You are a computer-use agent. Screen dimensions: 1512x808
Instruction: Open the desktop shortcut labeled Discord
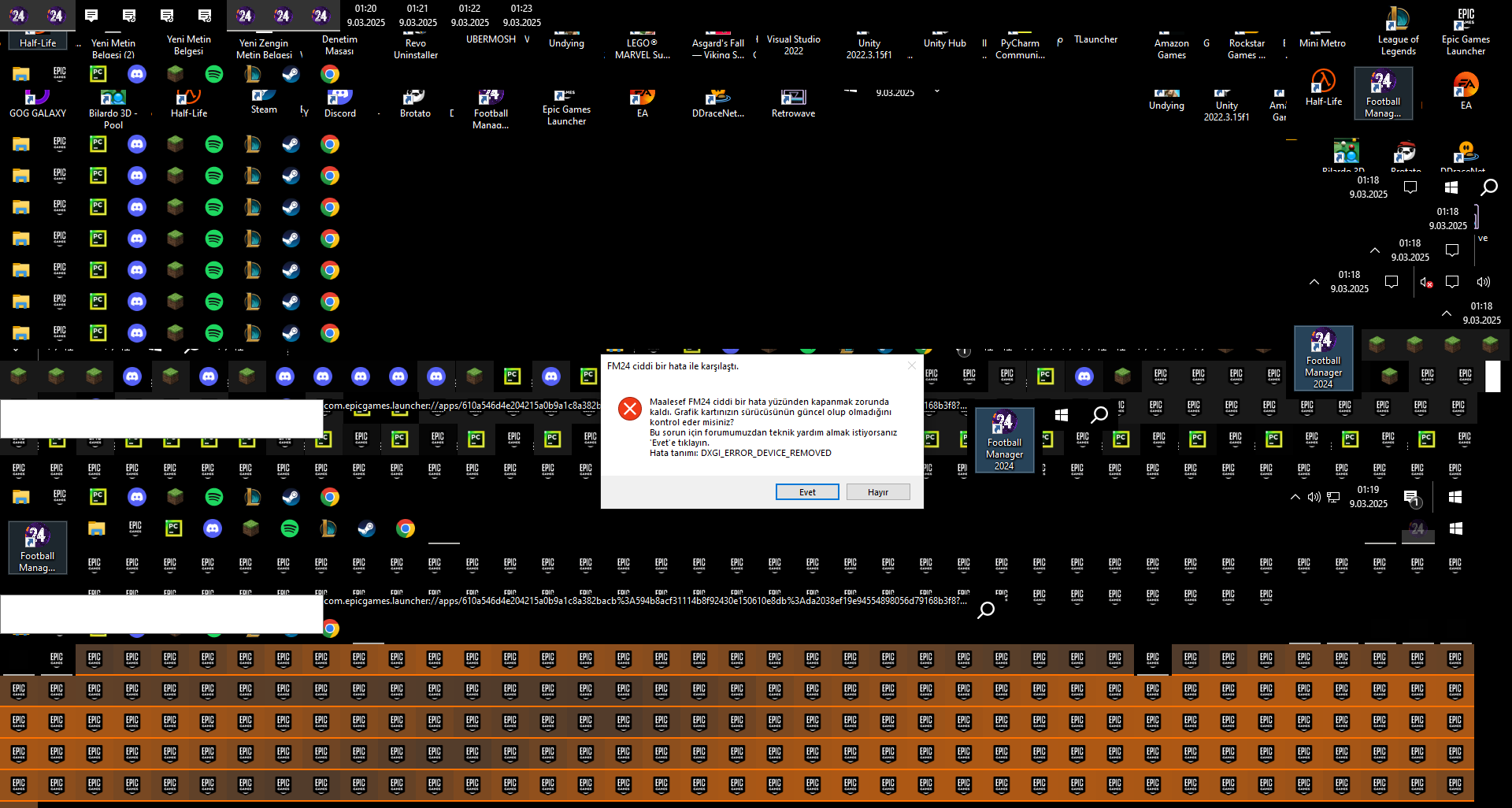(340, 105)
